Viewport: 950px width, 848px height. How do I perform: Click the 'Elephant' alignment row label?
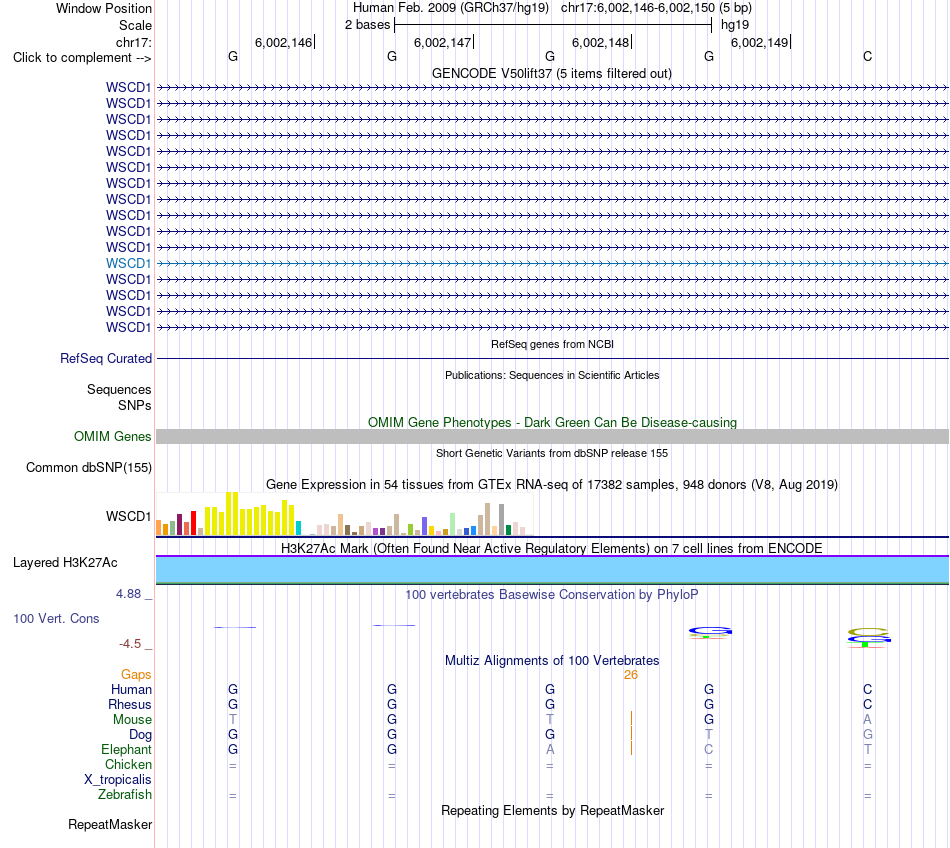click(x=126, y=749)
